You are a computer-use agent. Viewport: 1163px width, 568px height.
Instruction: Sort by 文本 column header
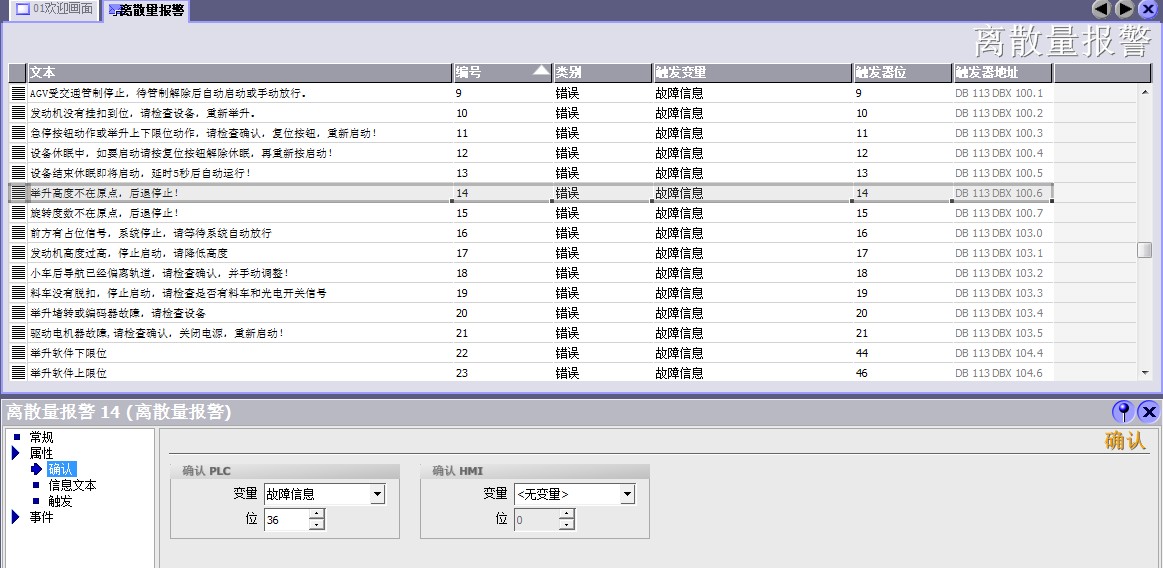tap(240, 73)
